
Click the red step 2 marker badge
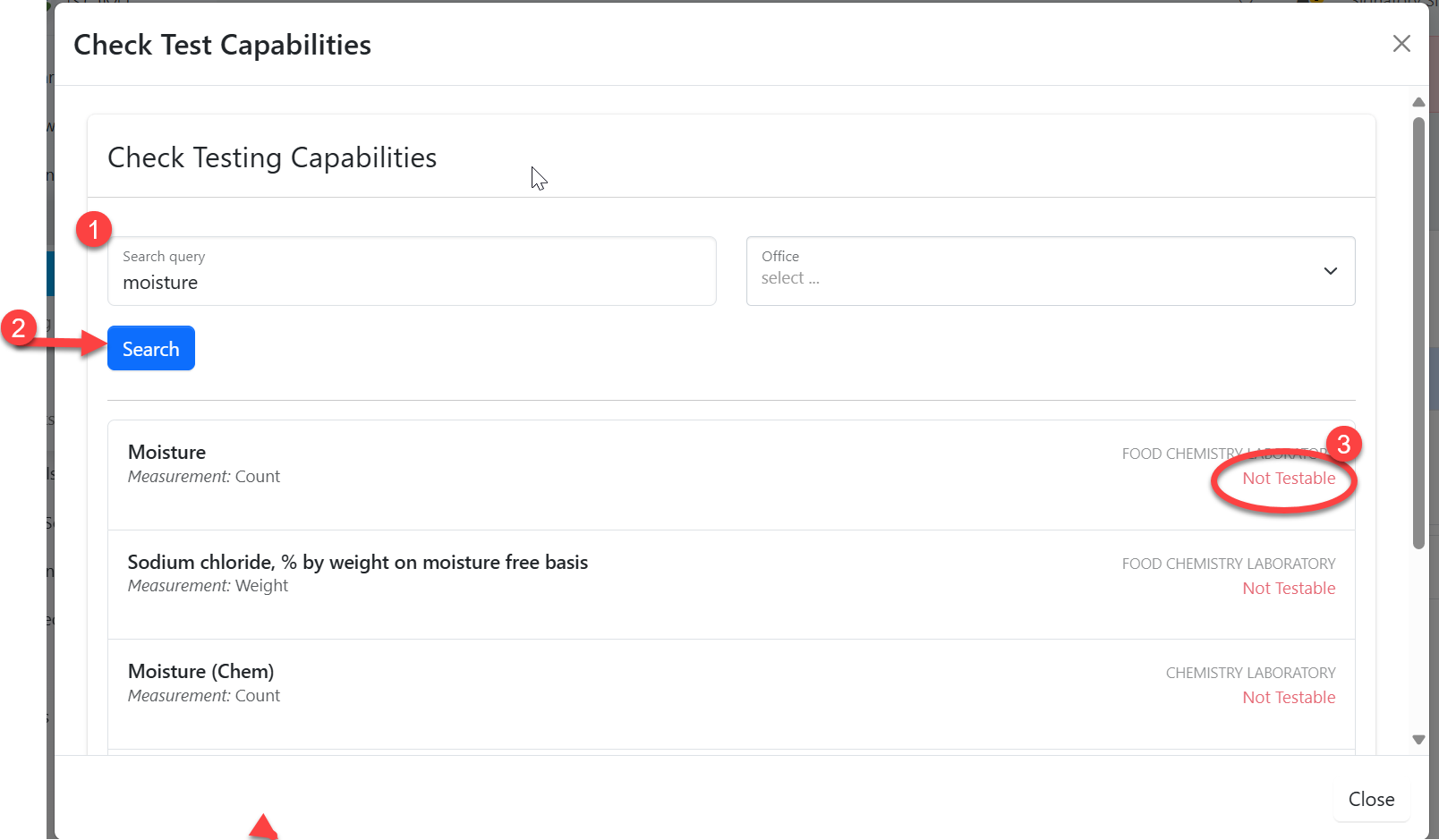click(x=19, y=328)
